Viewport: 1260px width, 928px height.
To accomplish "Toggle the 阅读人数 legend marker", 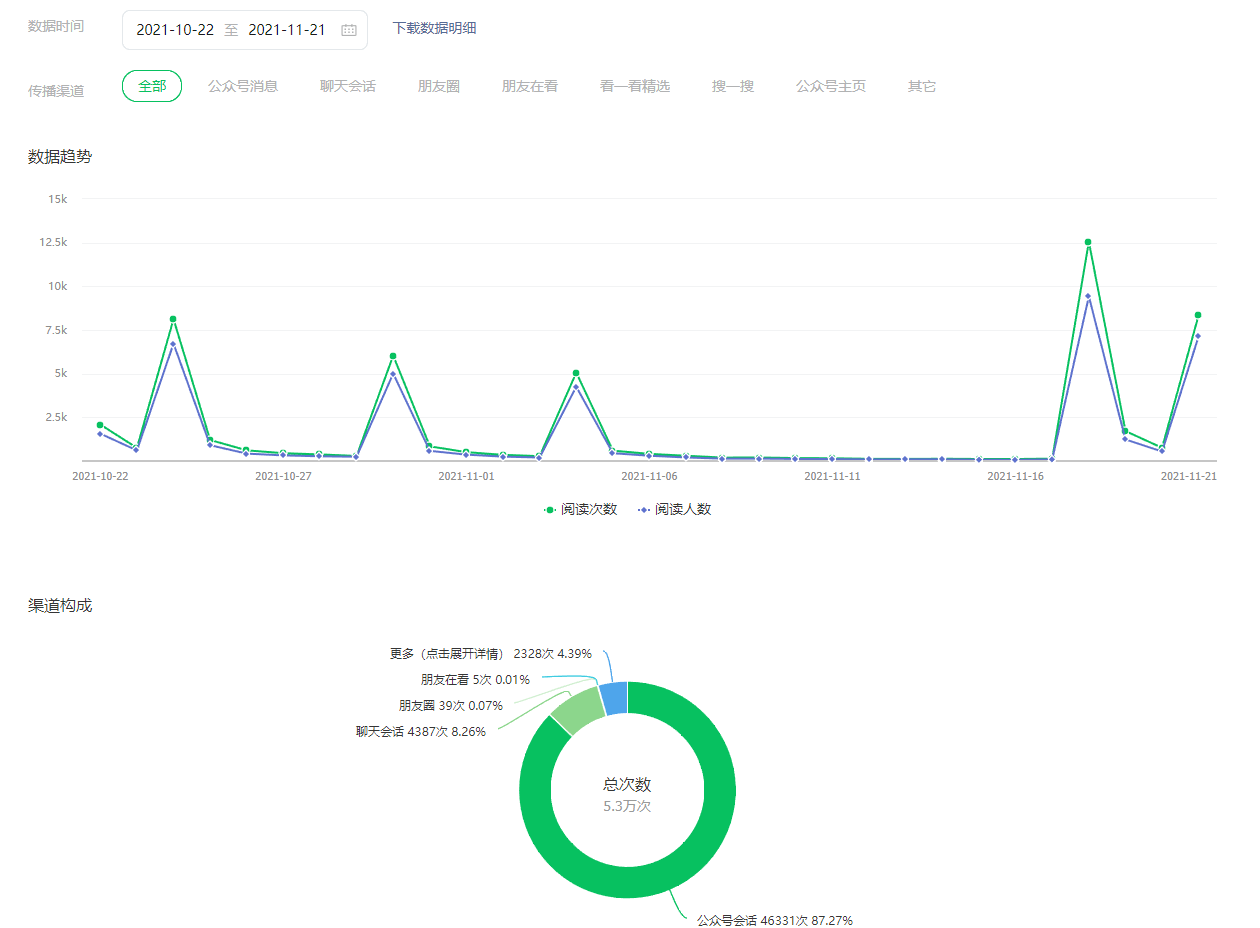I will [644, 510].
